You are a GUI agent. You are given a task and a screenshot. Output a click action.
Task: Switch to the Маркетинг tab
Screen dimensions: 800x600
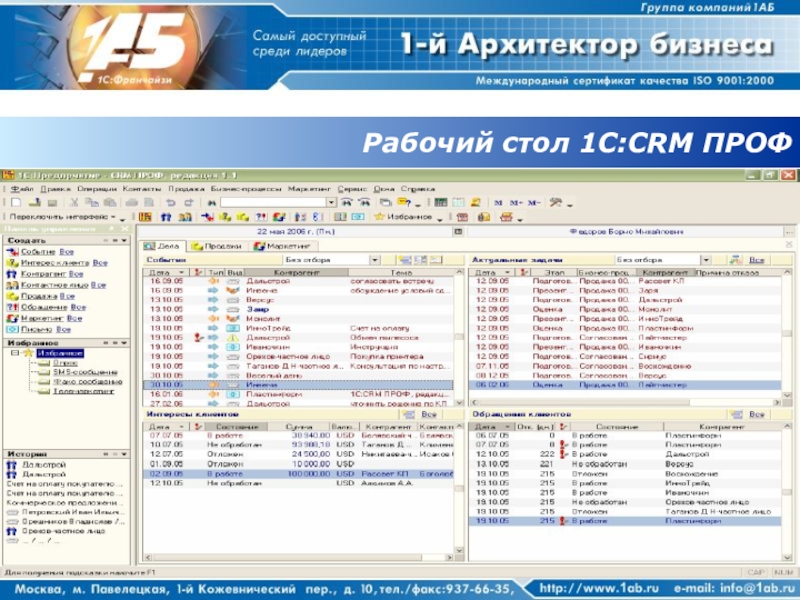coord(282,246)
